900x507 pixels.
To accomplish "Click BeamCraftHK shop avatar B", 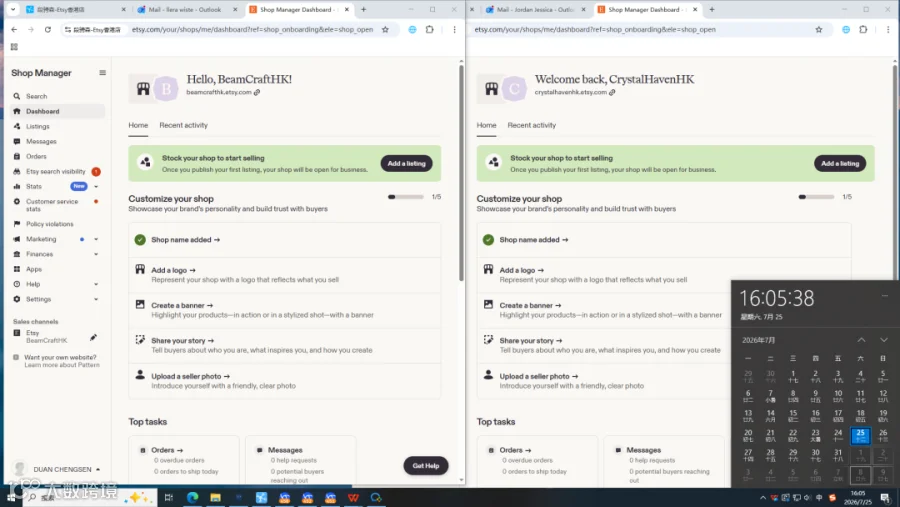I will [x=166, y=89].
